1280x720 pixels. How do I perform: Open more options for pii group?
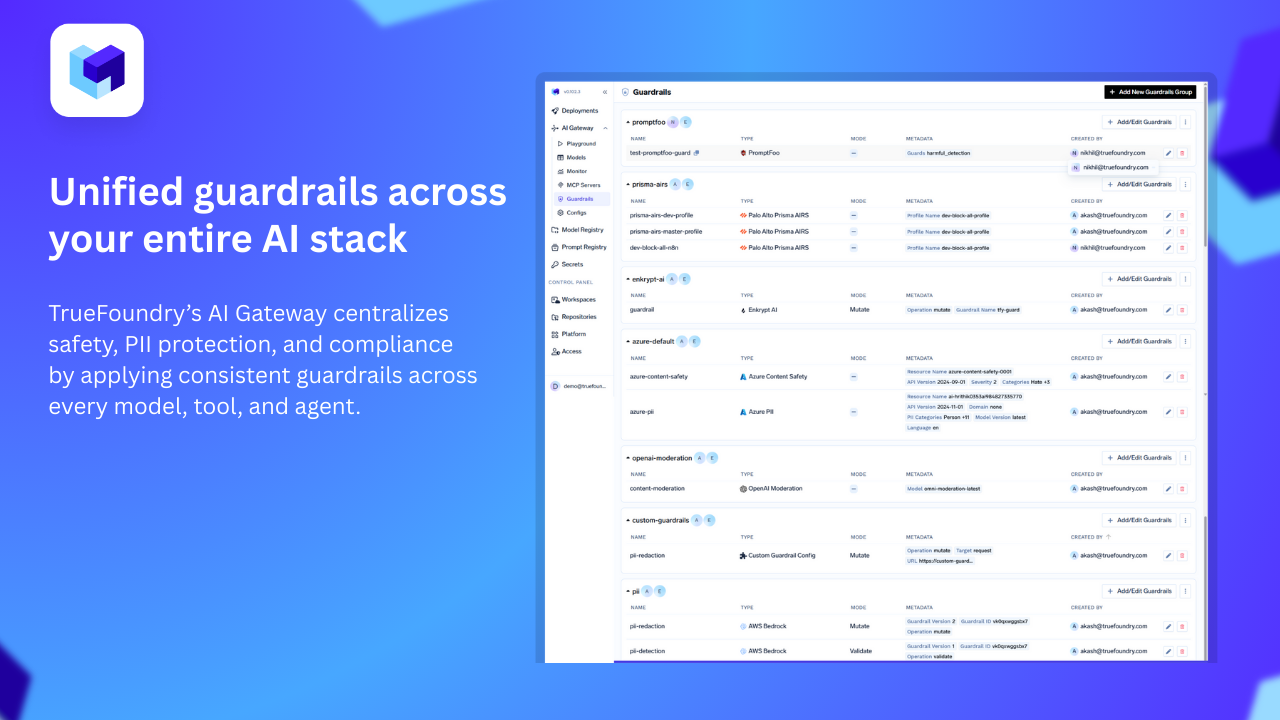point(1185,591)
